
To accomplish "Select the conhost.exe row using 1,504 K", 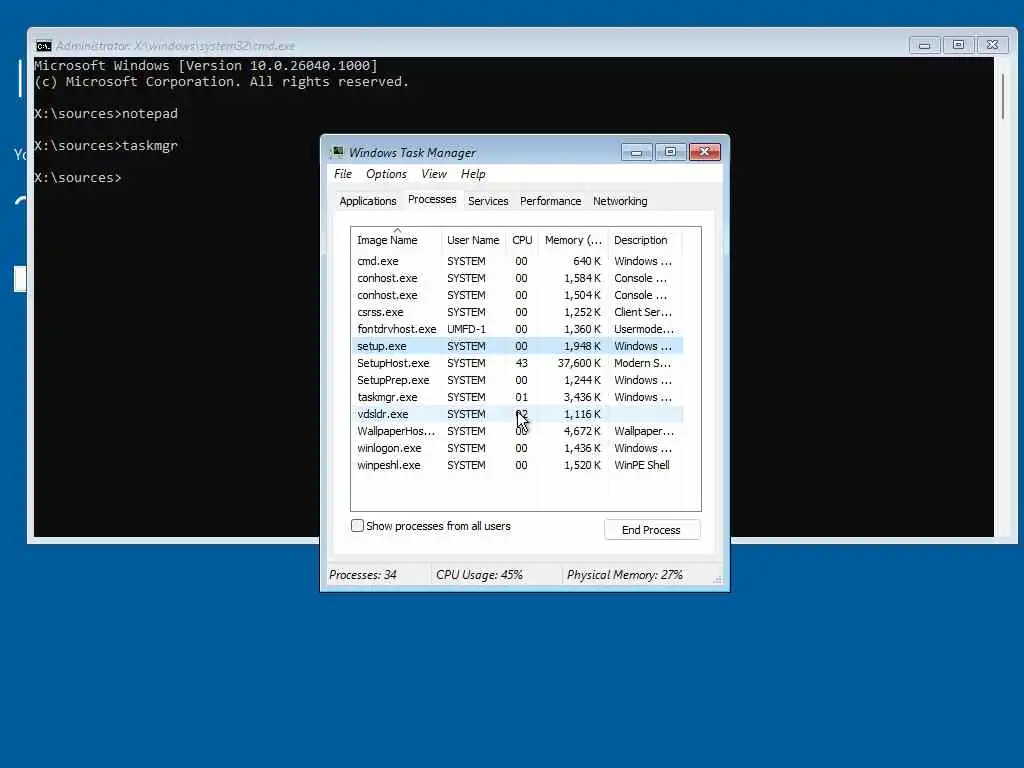I will point(517,295).
